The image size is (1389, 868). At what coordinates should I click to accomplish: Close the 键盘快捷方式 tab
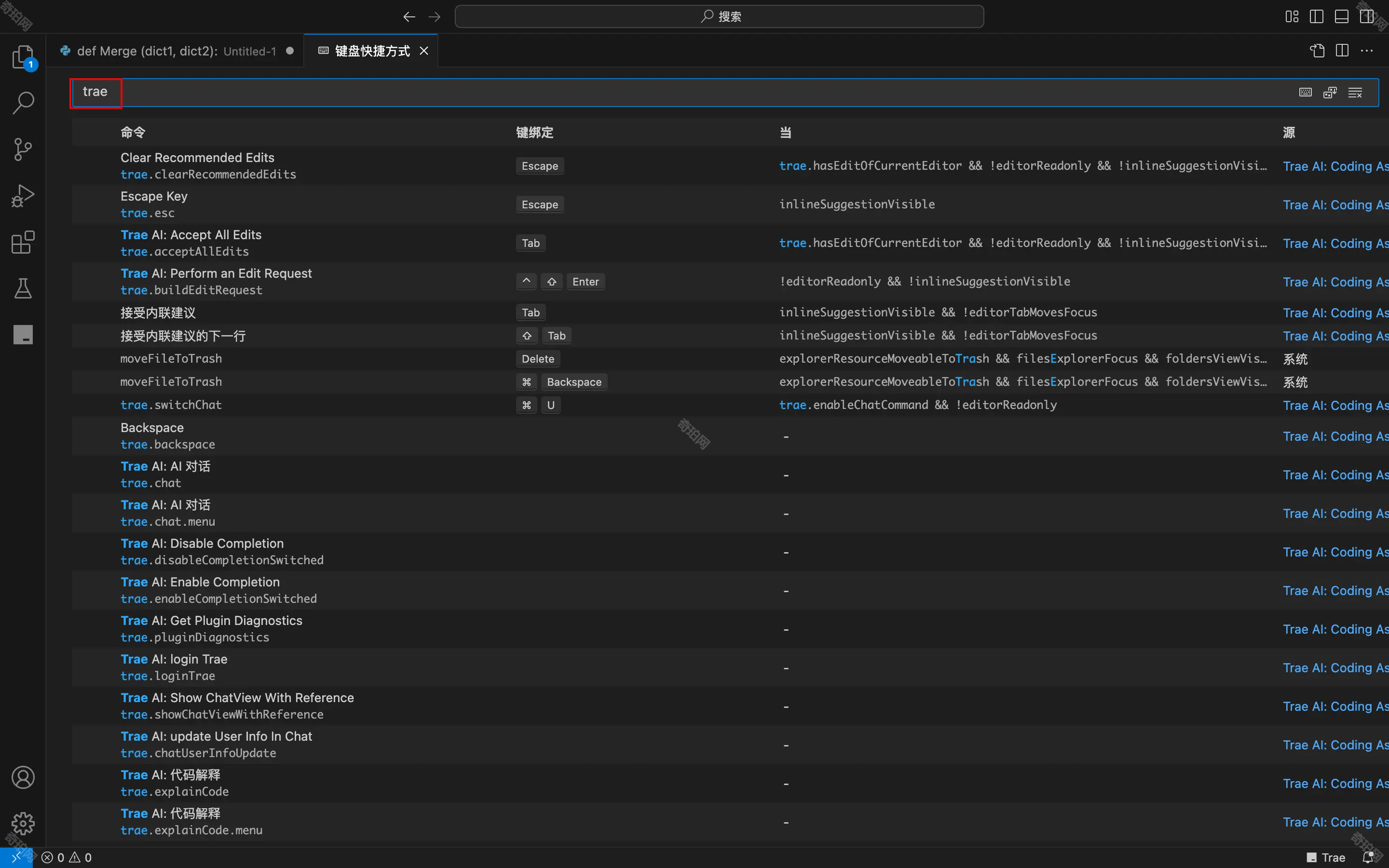(424, 51)
